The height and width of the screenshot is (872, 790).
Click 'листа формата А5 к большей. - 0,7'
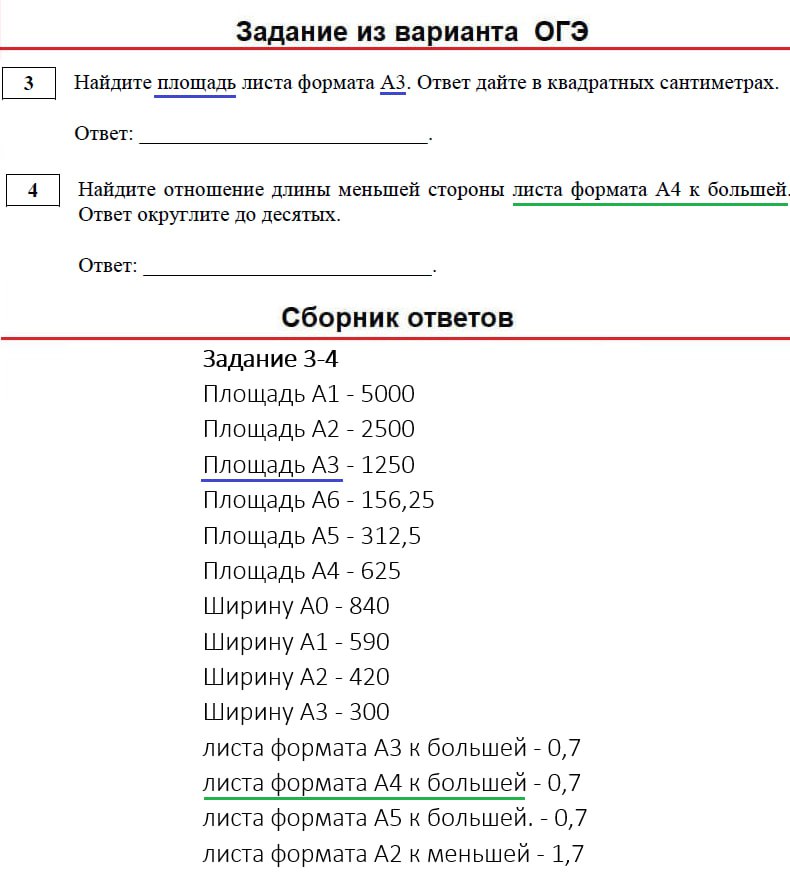pyautogui.click(x=395, y=819)
